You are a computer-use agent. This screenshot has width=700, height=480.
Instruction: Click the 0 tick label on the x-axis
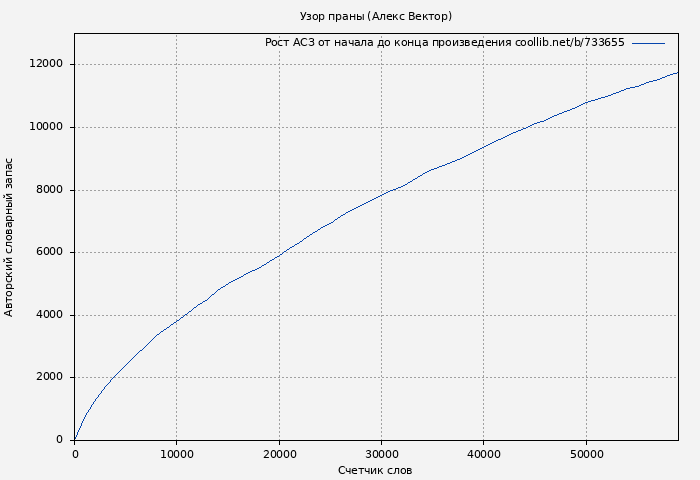click(75, 454)
